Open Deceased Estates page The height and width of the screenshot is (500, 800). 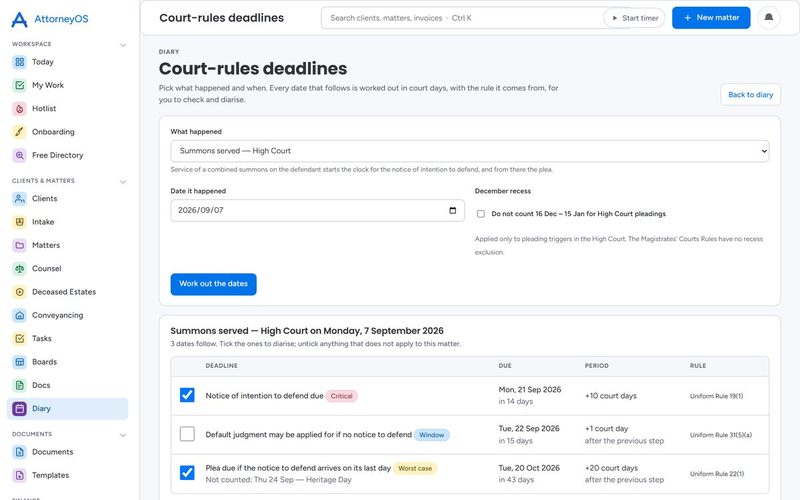[x=67, y=292]
